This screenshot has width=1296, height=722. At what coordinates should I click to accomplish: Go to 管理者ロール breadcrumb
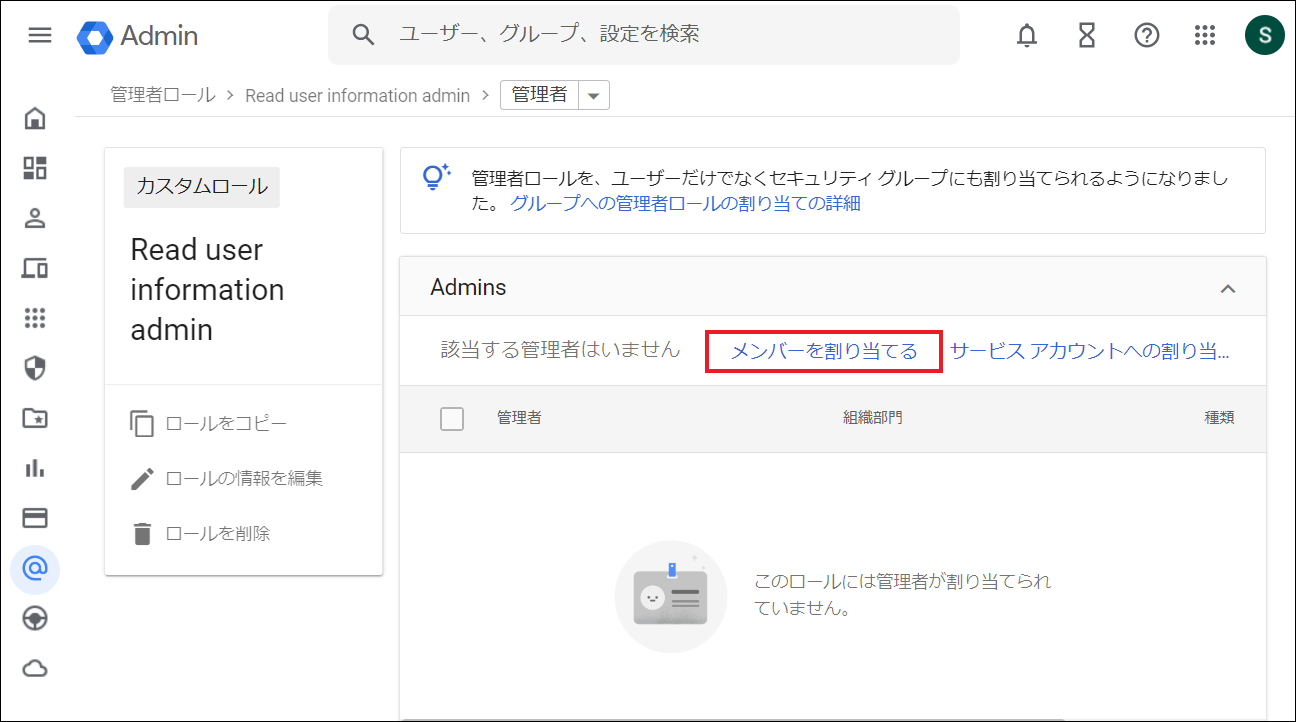tap(162, 96)
